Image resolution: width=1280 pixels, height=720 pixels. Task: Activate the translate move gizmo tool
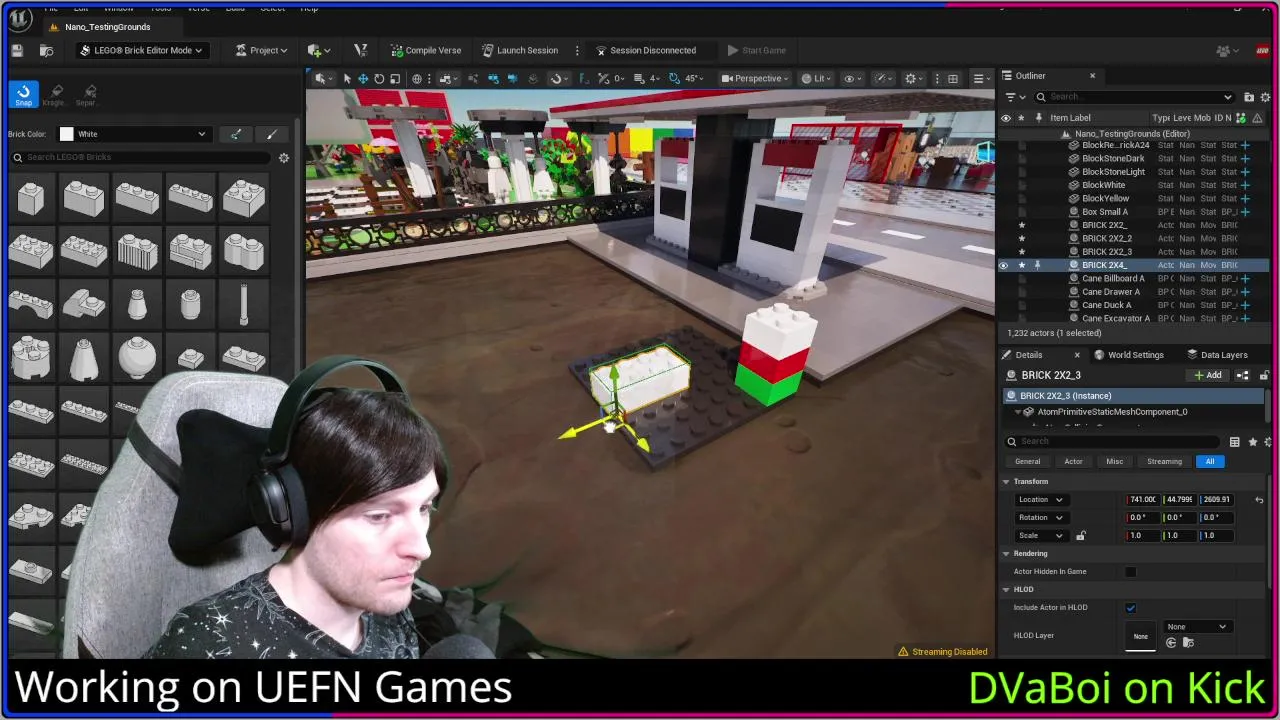click(363, 78)
